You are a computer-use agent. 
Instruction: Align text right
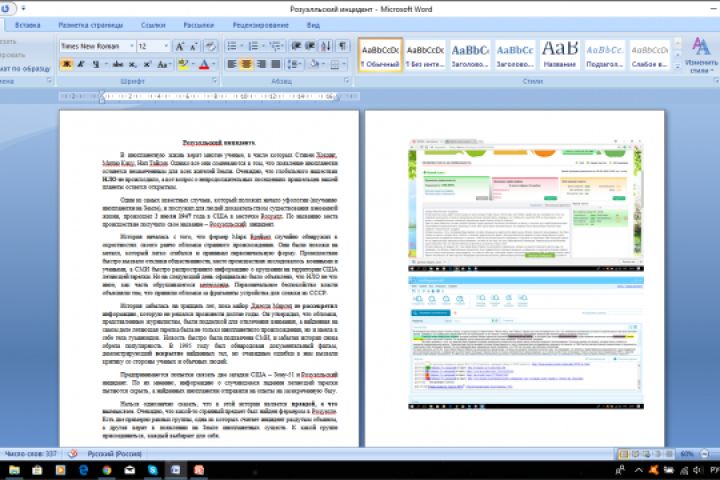[261, 64]
